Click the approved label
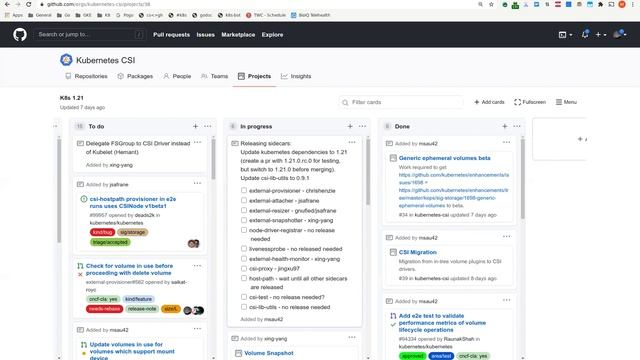The height and width of the screenshot is (360, 640). (412, 356)
